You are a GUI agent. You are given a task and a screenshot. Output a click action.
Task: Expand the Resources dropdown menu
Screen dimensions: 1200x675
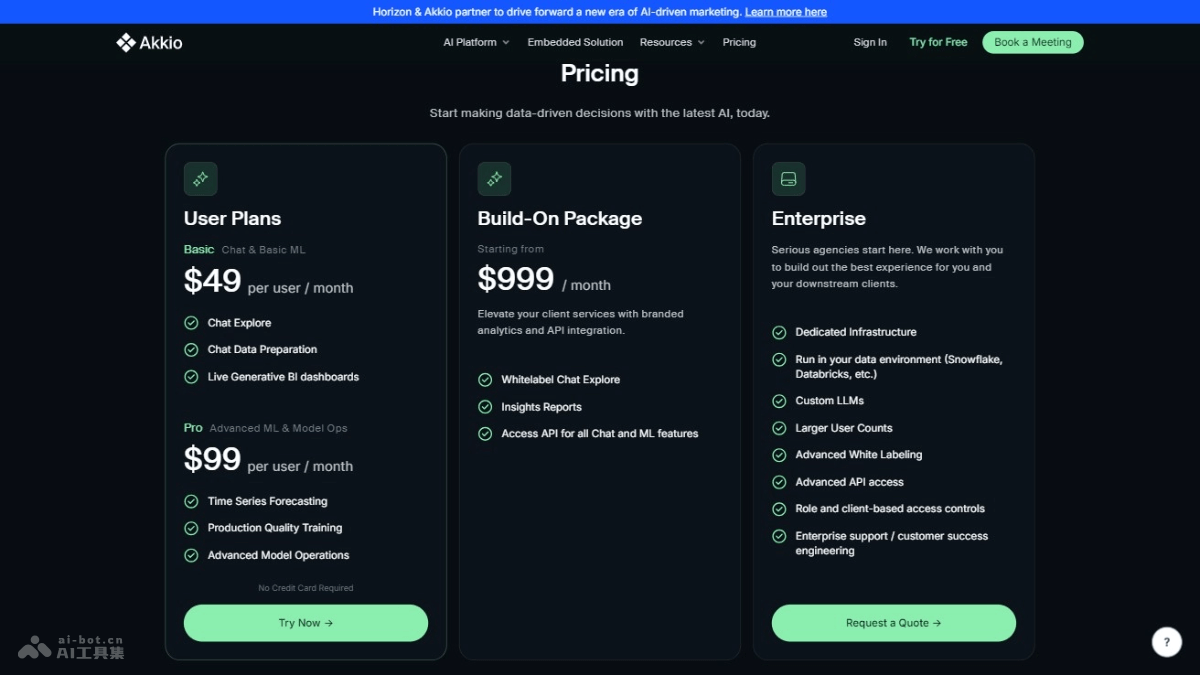coord(672,42)
